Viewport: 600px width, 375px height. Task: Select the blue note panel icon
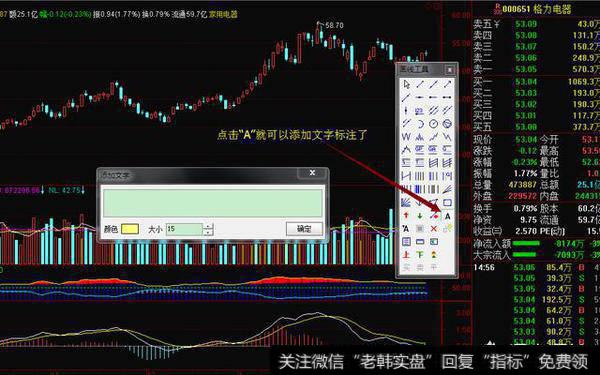[406, 242]
